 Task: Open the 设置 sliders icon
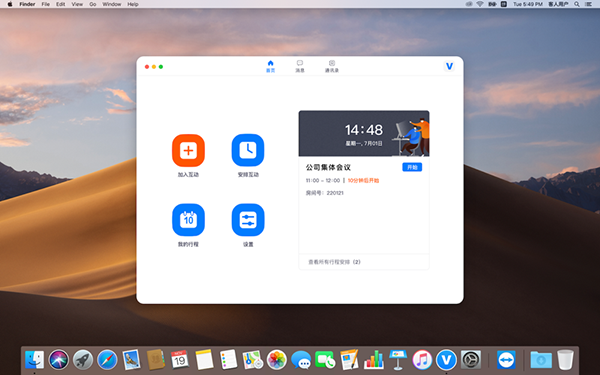248,220
